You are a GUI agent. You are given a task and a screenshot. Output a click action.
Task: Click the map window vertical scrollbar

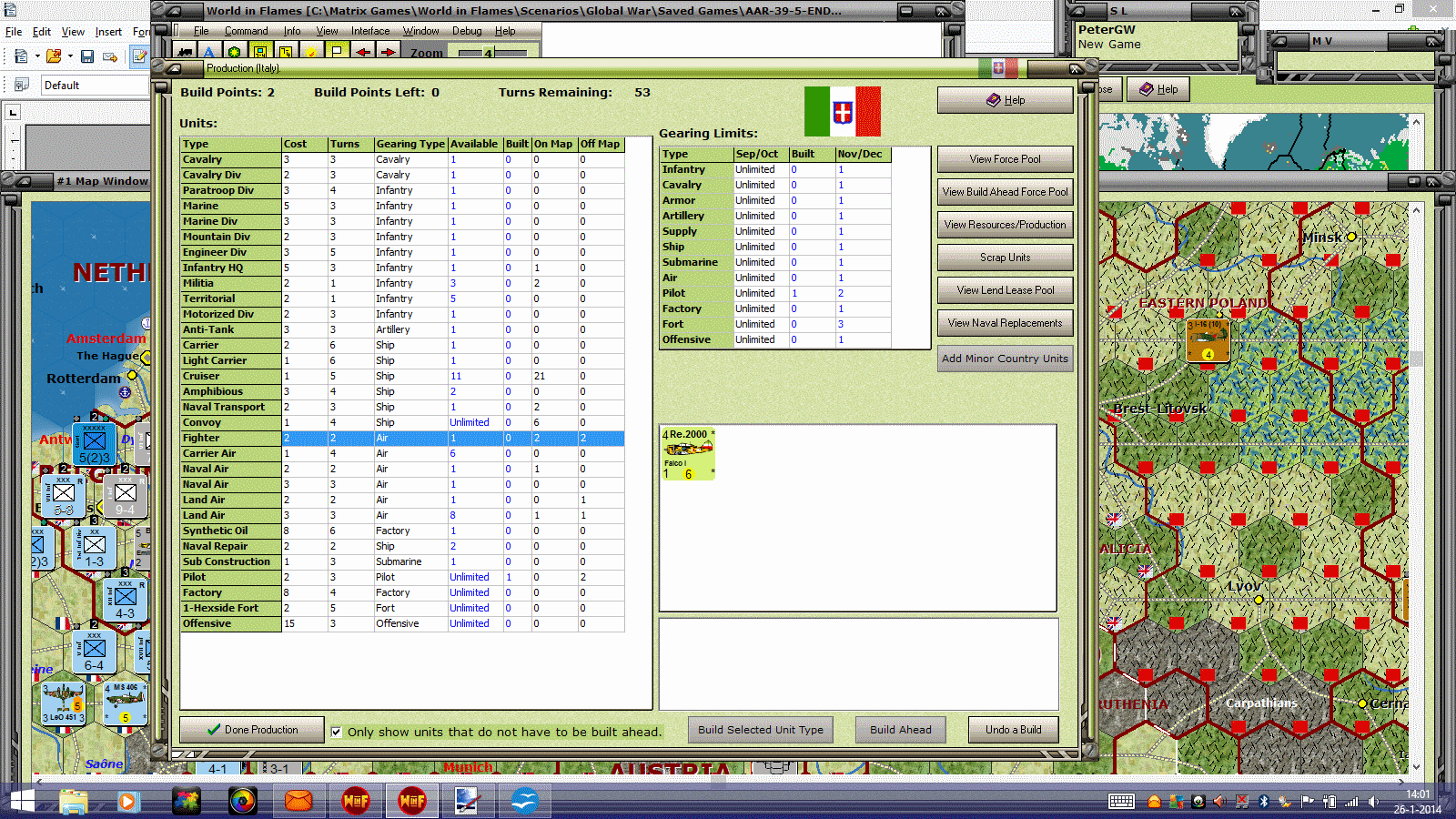1416,488
